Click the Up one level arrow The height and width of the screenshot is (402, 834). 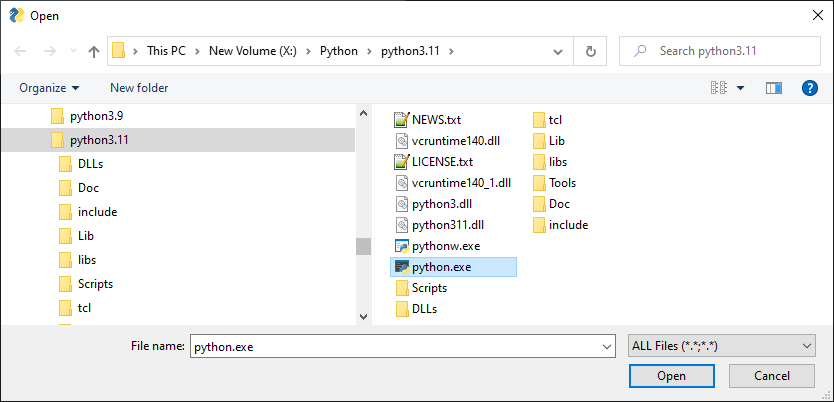tap(94, 51)
